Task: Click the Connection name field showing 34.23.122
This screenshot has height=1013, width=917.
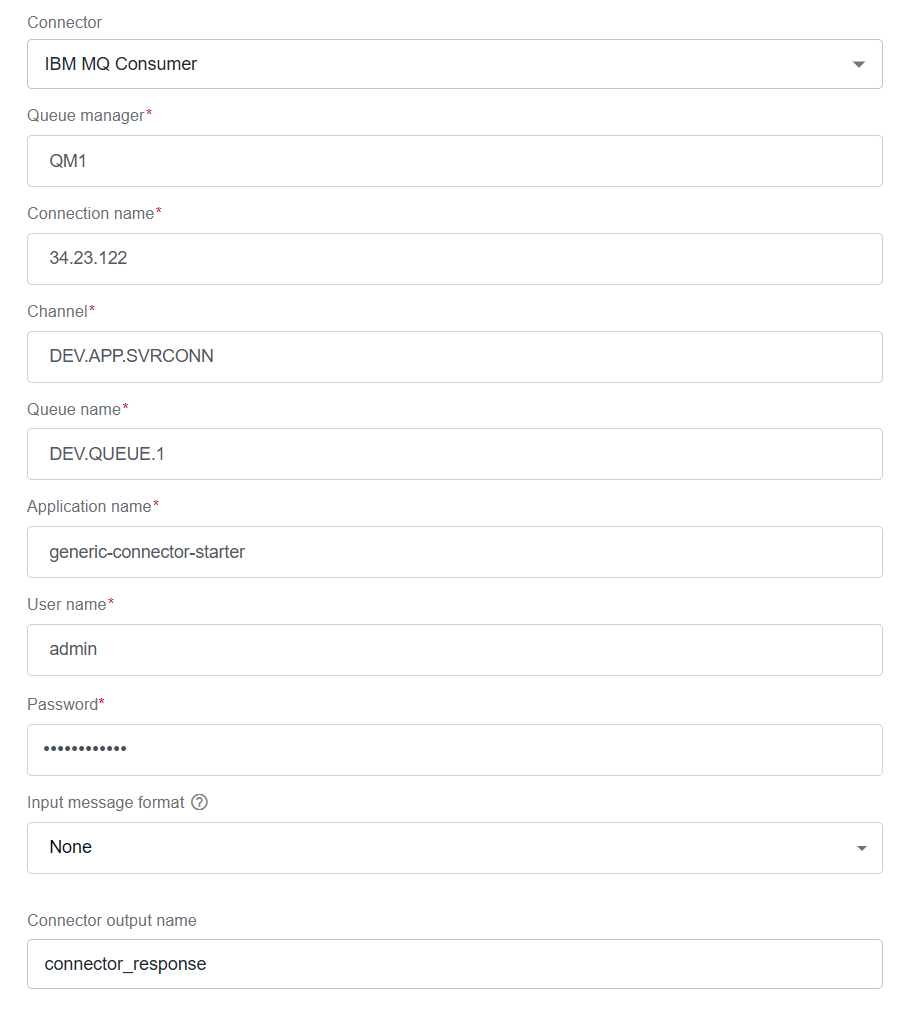Action: coord(454,258)
